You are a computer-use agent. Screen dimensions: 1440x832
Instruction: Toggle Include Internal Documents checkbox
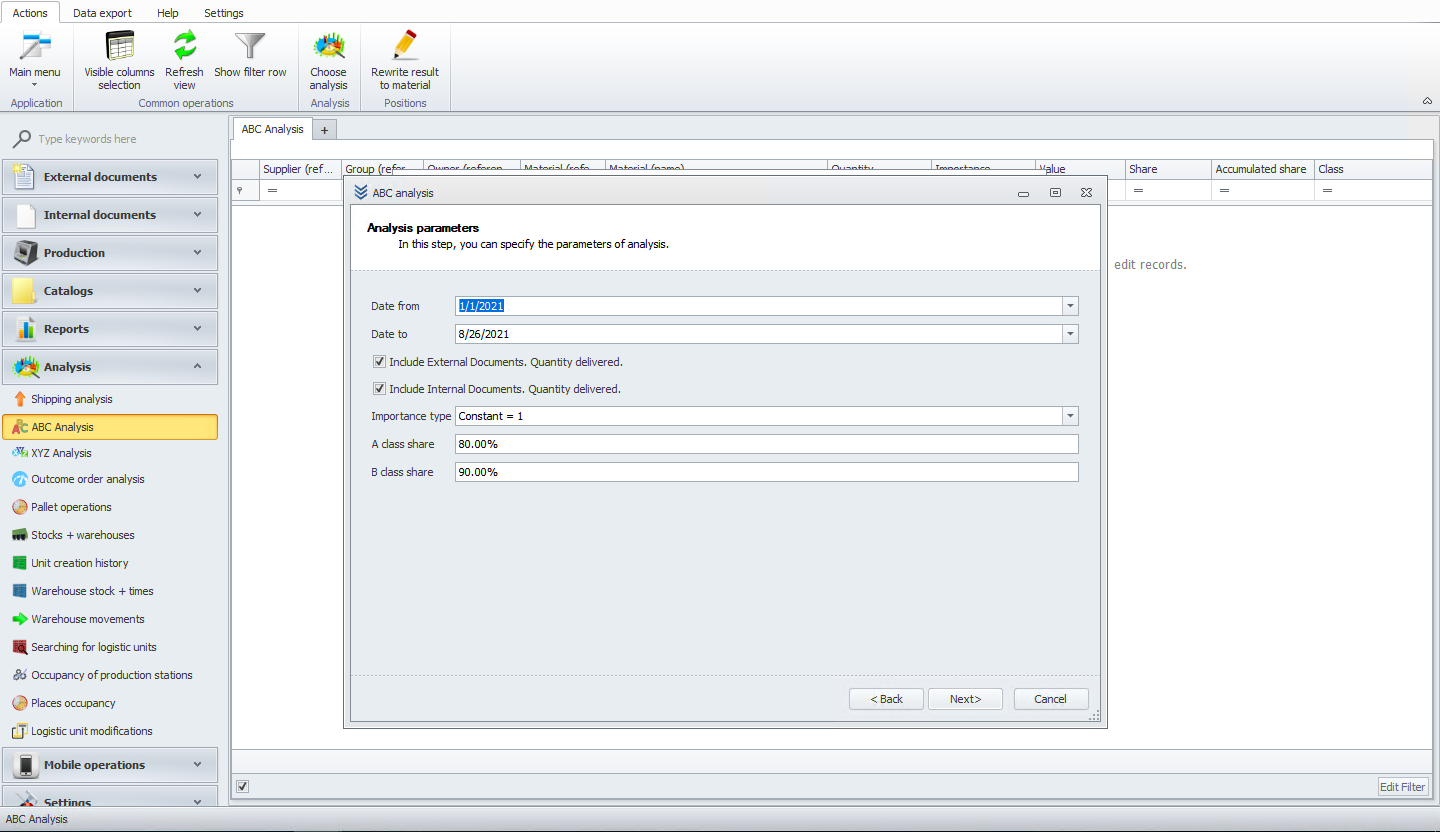point(379,389)
